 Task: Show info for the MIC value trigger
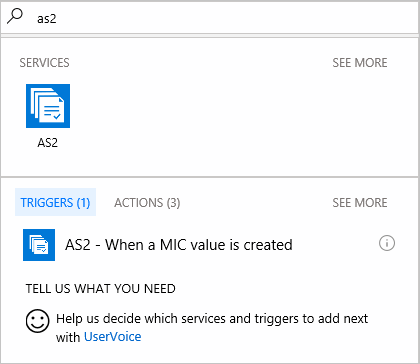click(387, 243)
